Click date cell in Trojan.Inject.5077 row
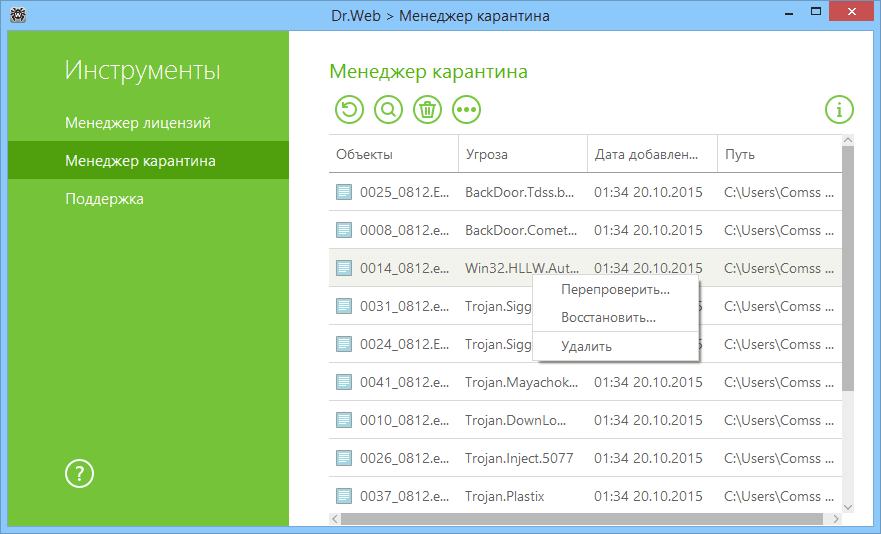 [648, 458]
